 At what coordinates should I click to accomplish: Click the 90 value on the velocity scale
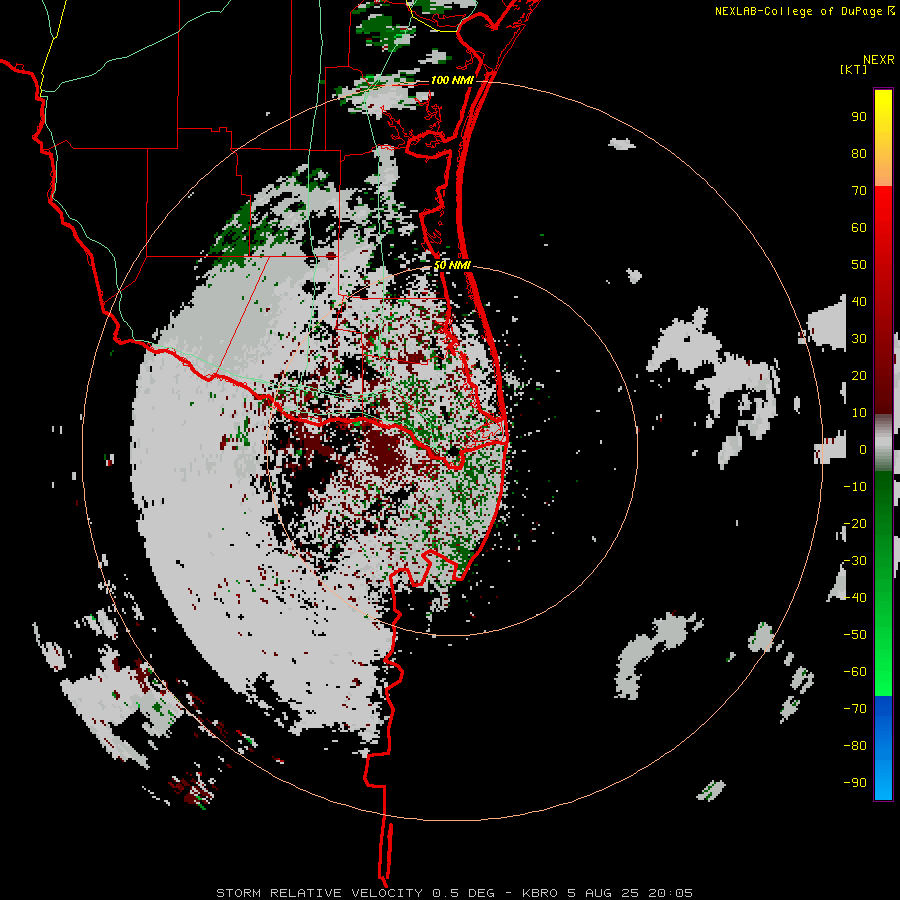click(859, 117)
